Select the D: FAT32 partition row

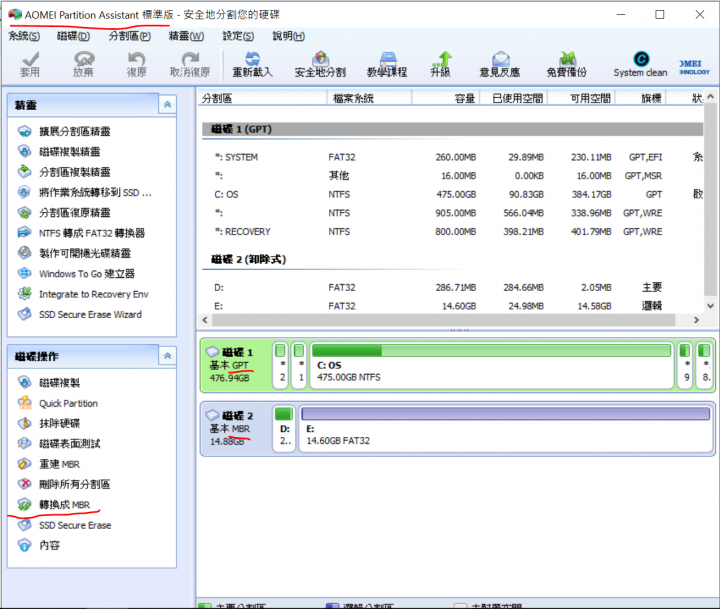tap(452, 288)
